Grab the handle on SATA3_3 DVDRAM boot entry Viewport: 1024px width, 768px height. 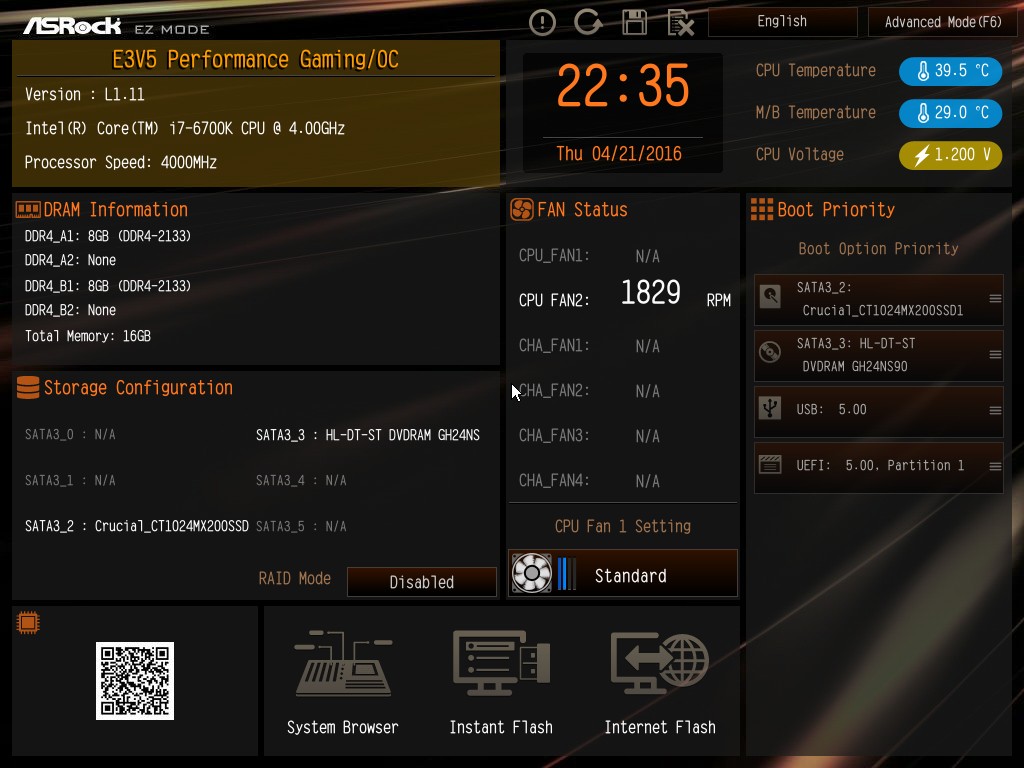click(995, 355)
